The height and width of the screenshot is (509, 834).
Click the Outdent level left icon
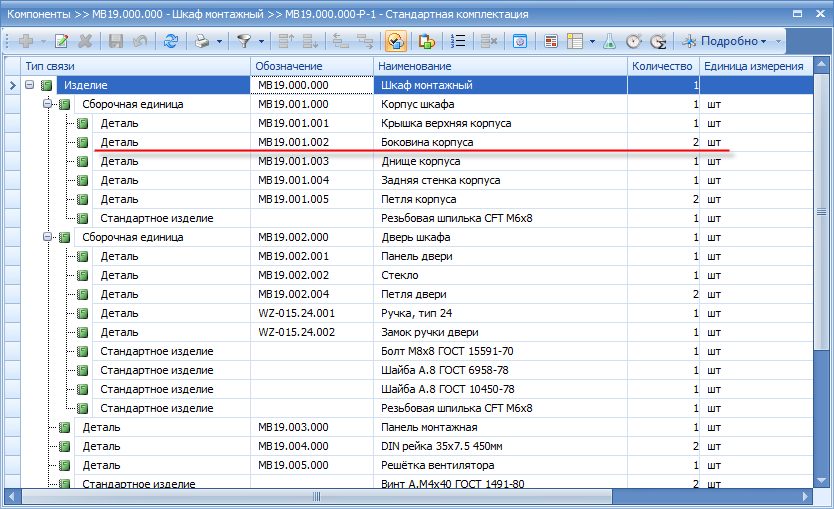click(x=340, y=41)
